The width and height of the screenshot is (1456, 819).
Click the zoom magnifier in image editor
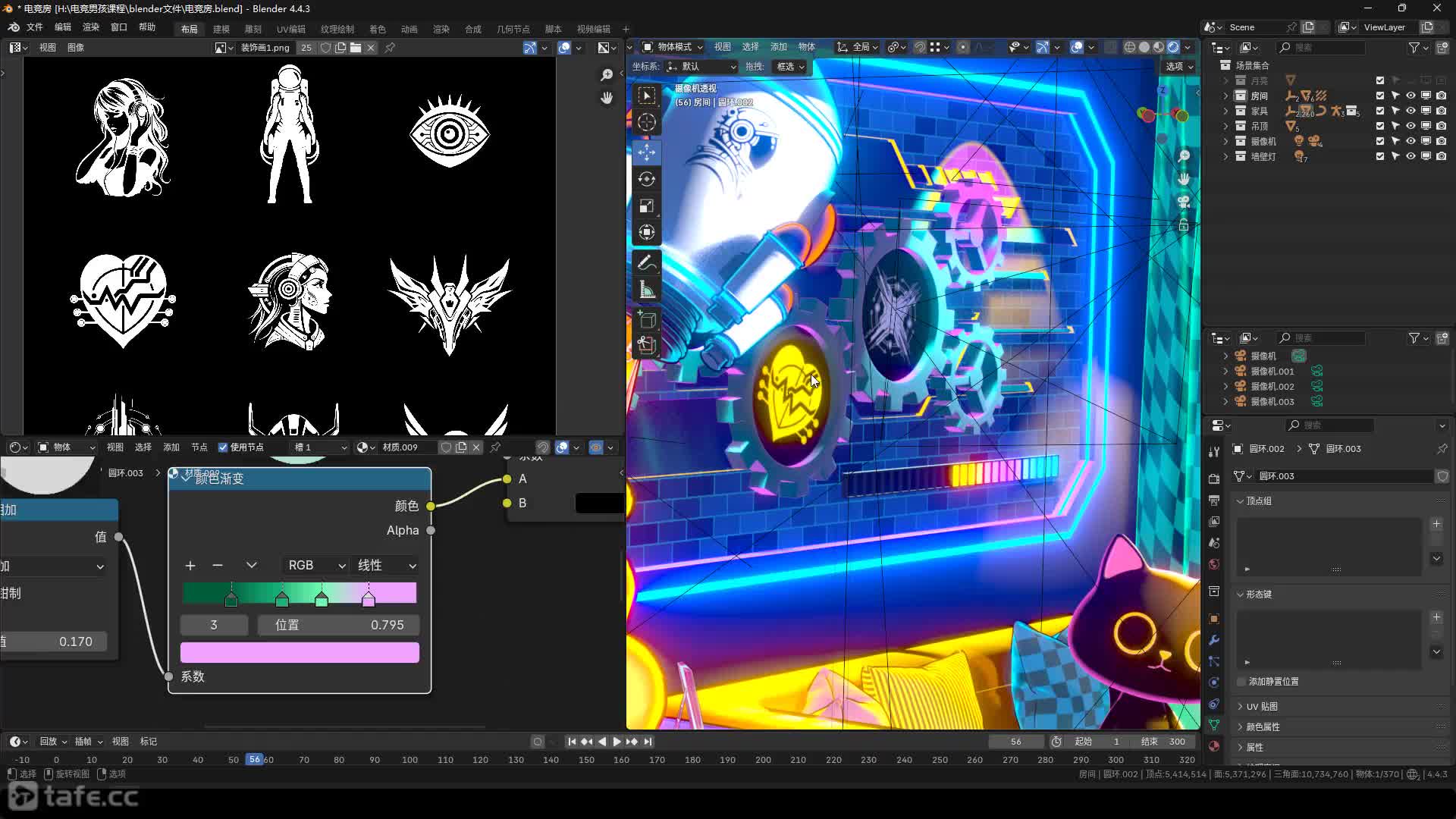607,74
